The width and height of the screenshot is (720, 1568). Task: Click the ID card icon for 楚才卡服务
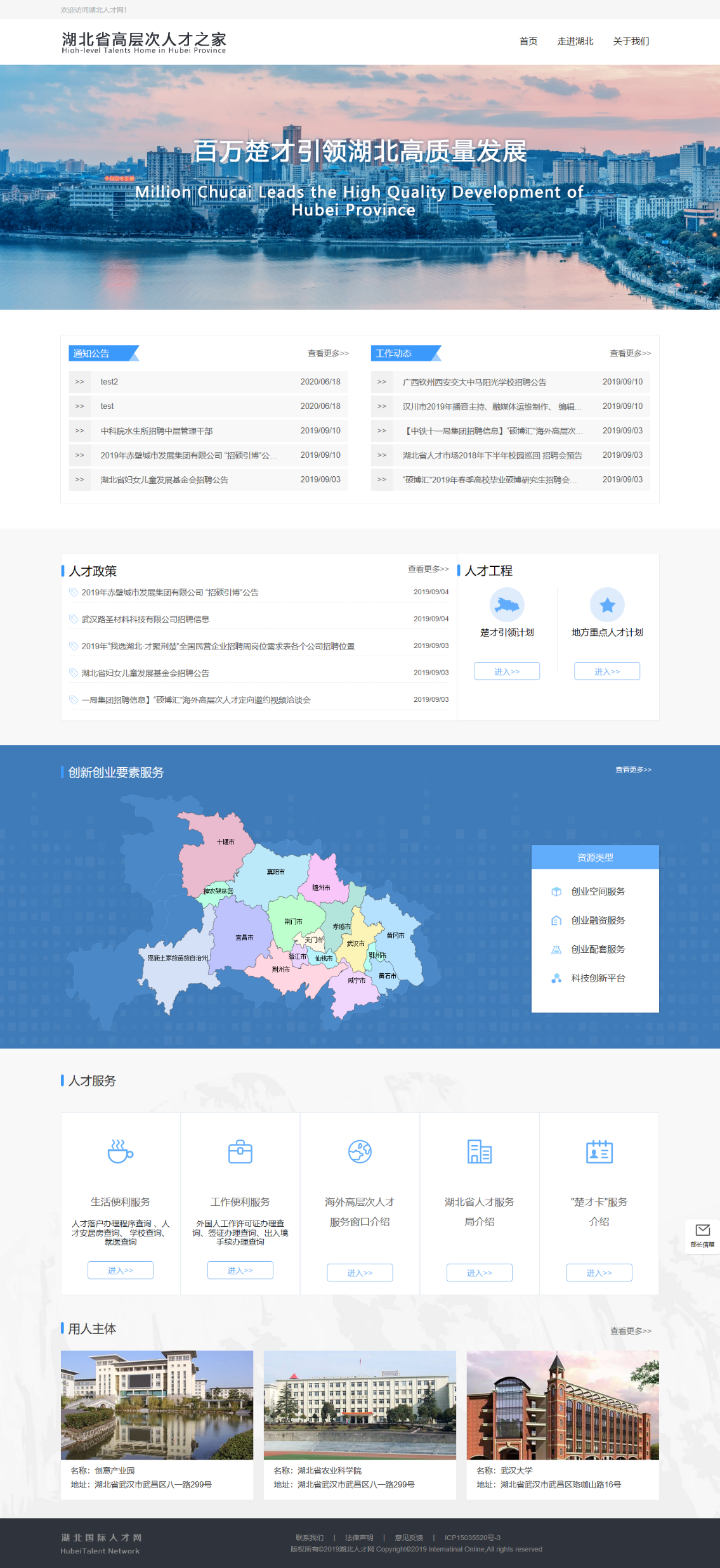point(599,1151)
